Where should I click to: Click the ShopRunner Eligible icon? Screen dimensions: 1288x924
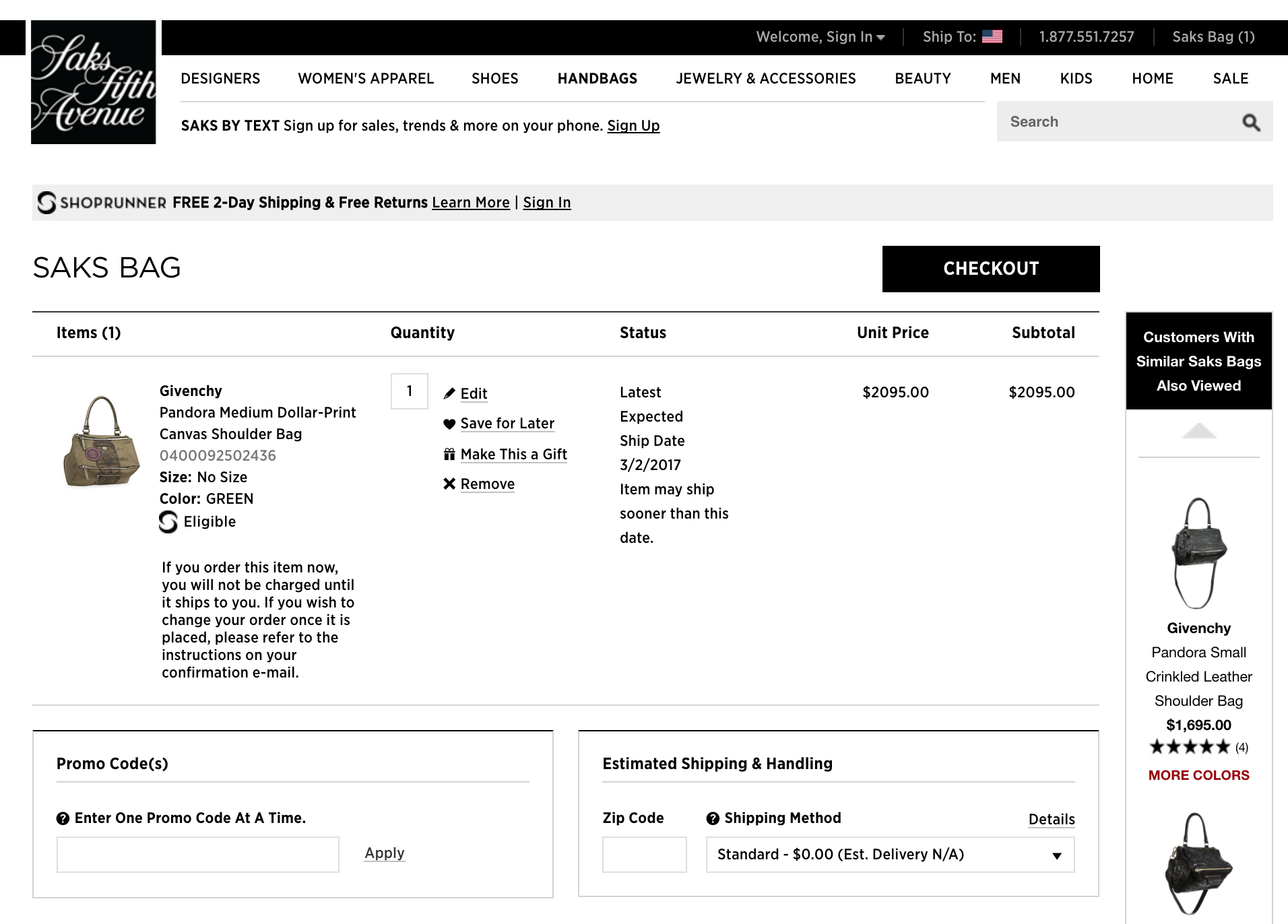tap(168, 522)
